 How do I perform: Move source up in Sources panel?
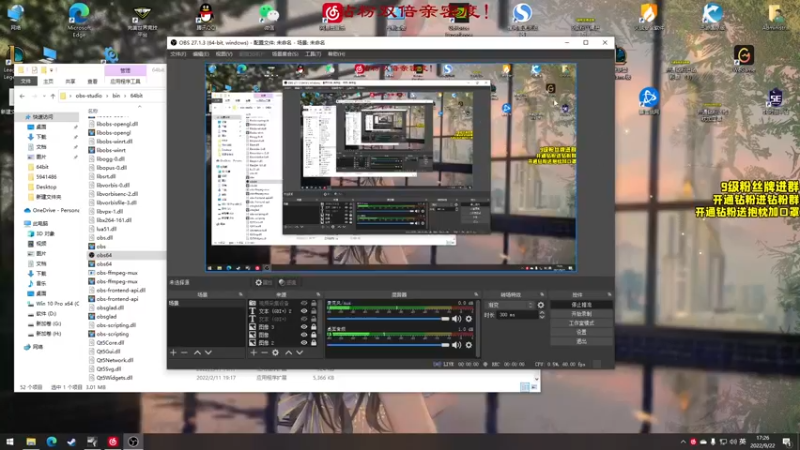(289, 353)
